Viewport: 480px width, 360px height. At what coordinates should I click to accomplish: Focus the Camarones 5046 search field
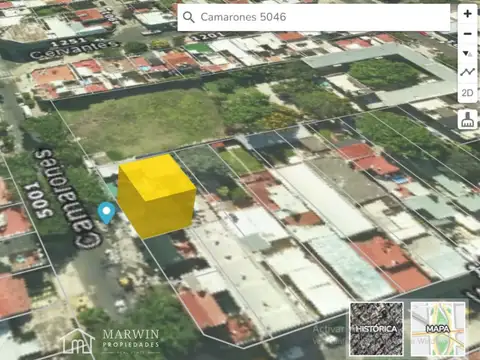click(x=314, y=17)
